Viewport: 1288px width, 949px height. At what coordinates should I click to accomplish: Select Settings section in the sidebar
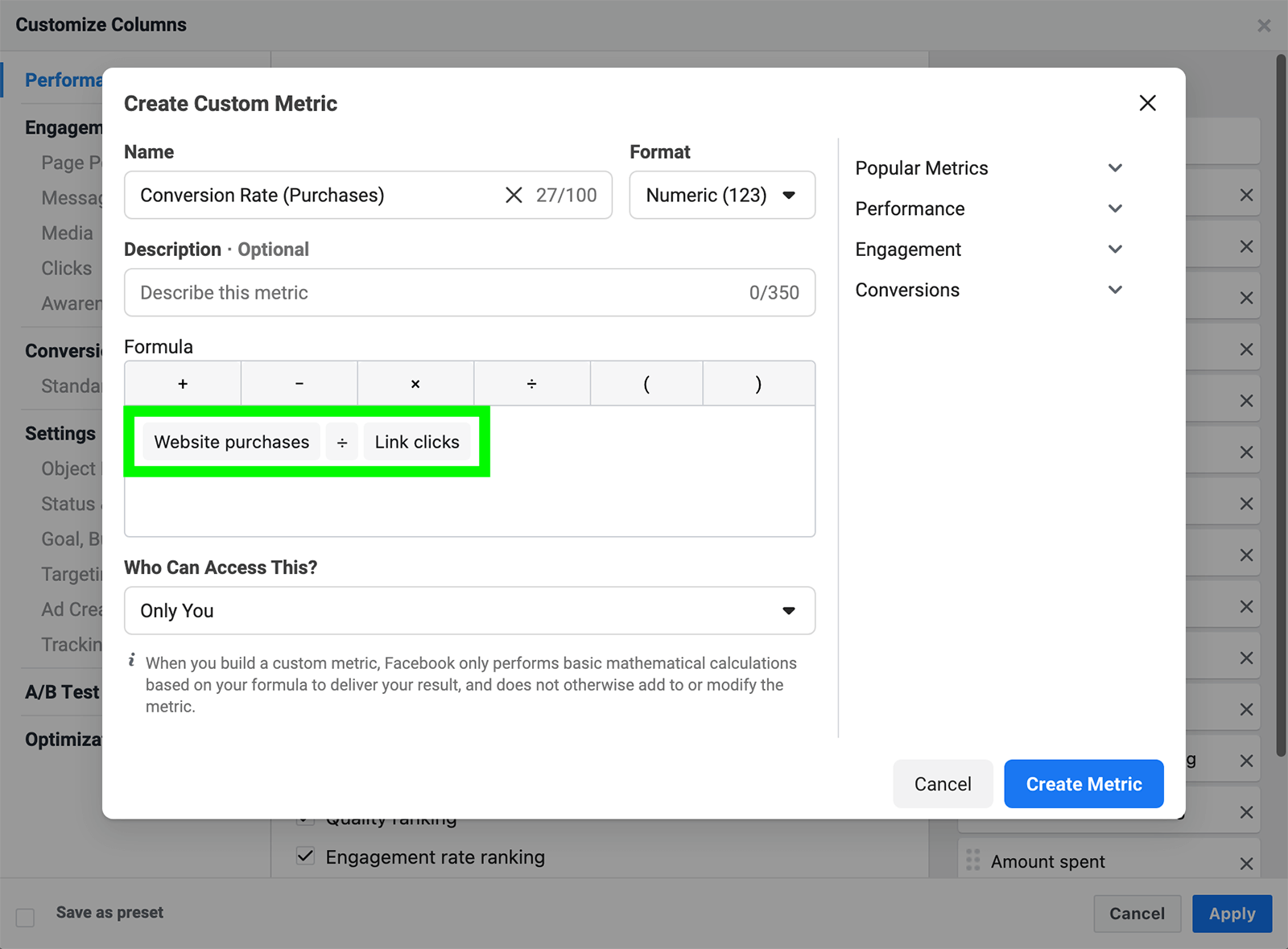point(60,433)
